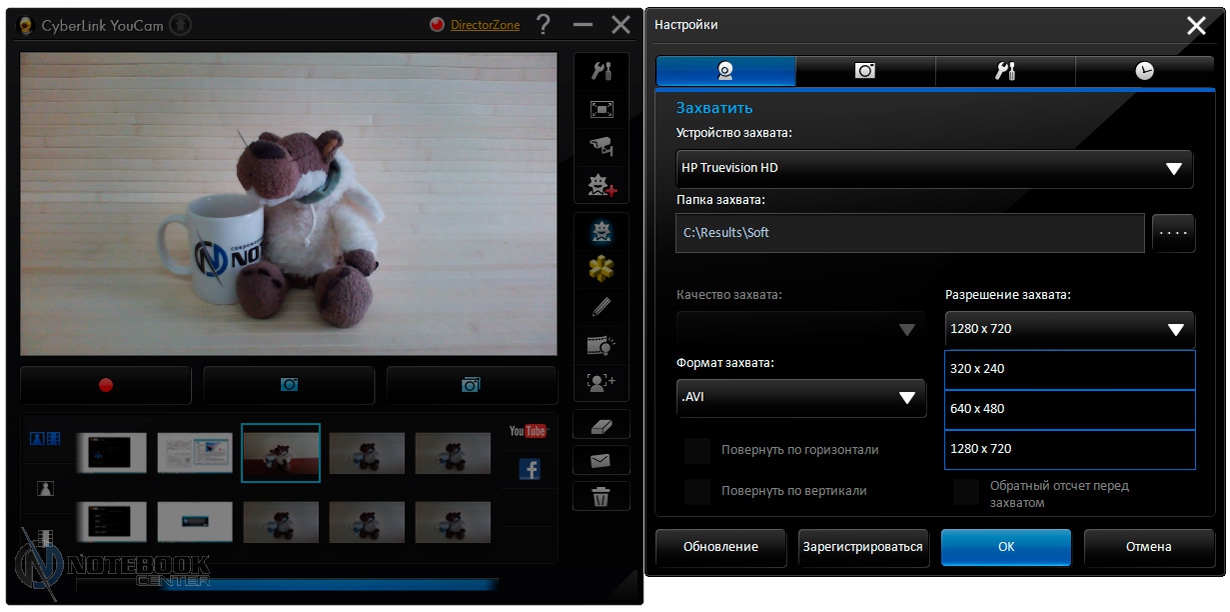Open settings via wrench icon in YouCam toolbar

pyautogui.click(x=601, y=71)
